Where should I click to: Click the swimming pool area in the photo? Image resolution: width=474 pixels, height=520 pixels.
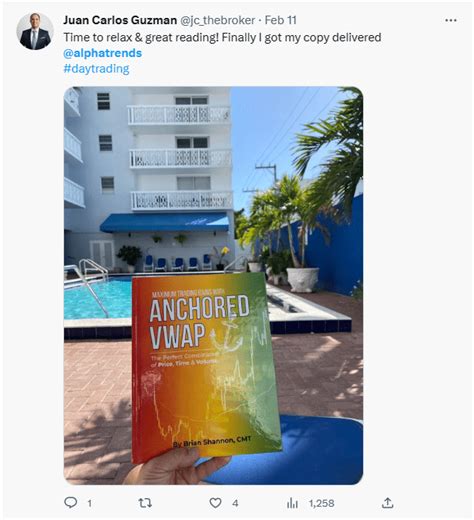pos(97,299)
